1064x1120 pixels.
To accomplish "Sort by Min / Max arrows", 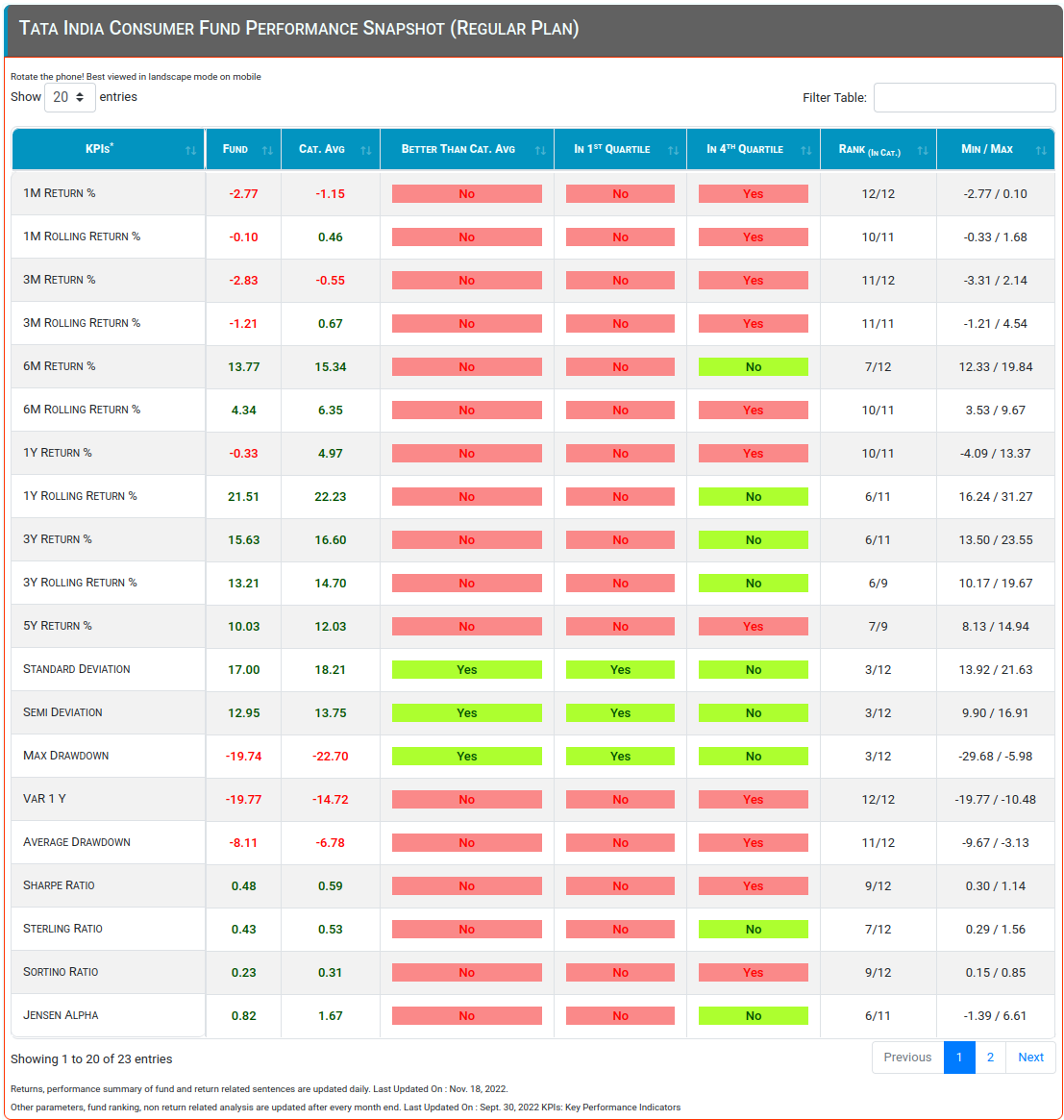I will pos(1041,150).
